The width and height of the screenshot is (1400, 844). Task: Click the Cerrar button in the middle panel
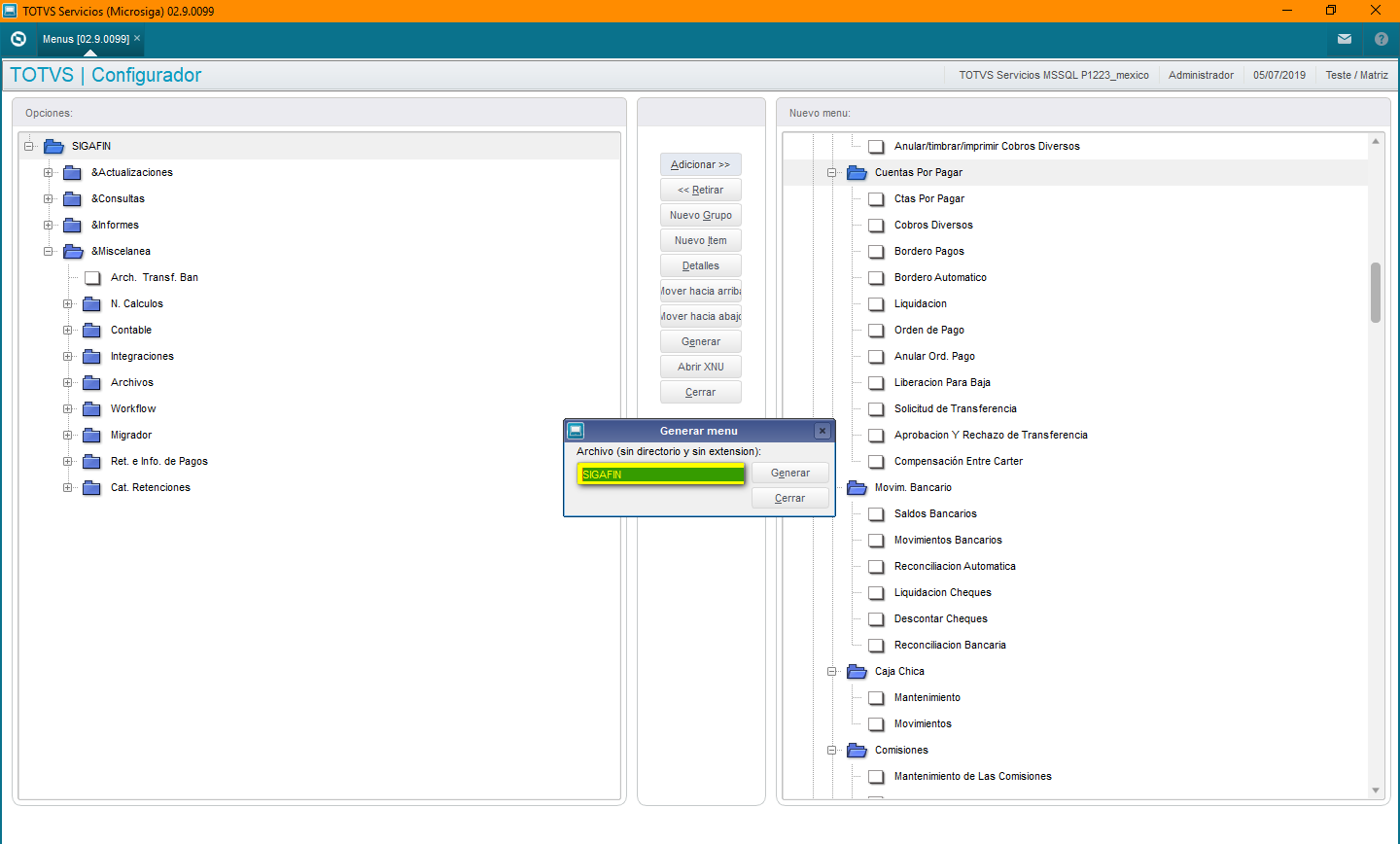coord(700,392)
